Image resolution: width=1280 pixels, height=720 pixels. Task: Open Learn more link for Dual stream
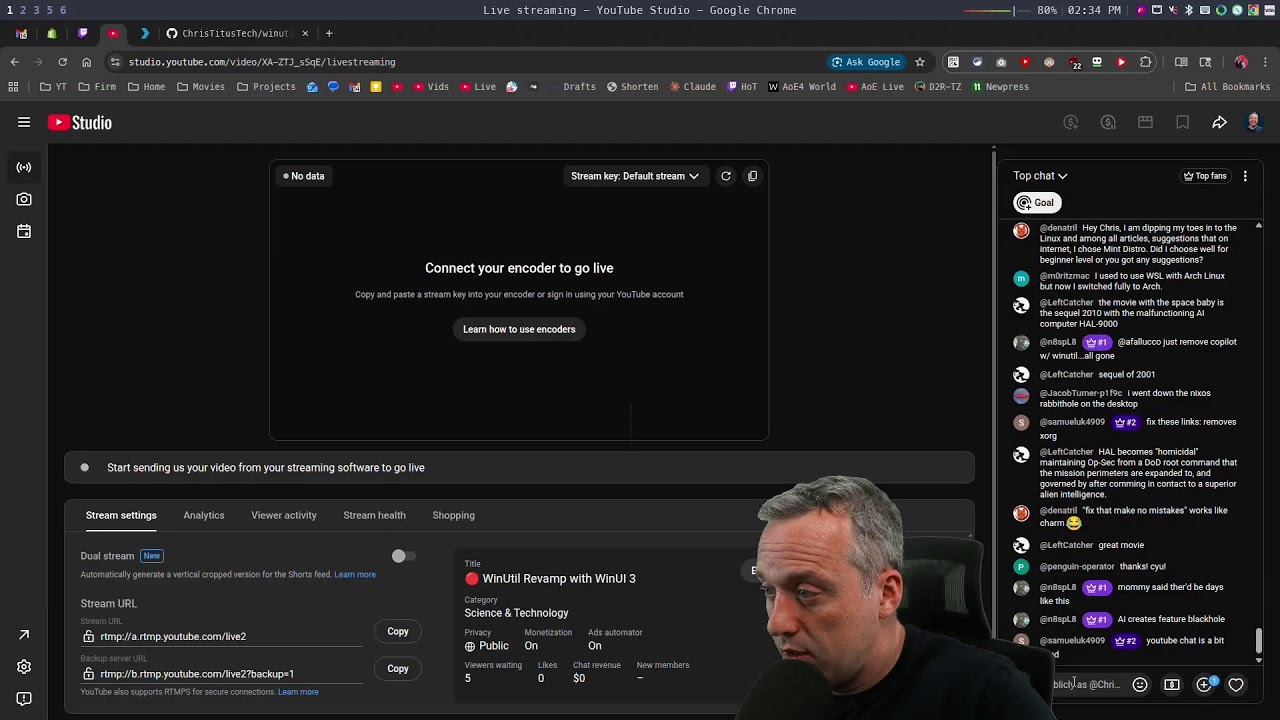tap(355, 575)
